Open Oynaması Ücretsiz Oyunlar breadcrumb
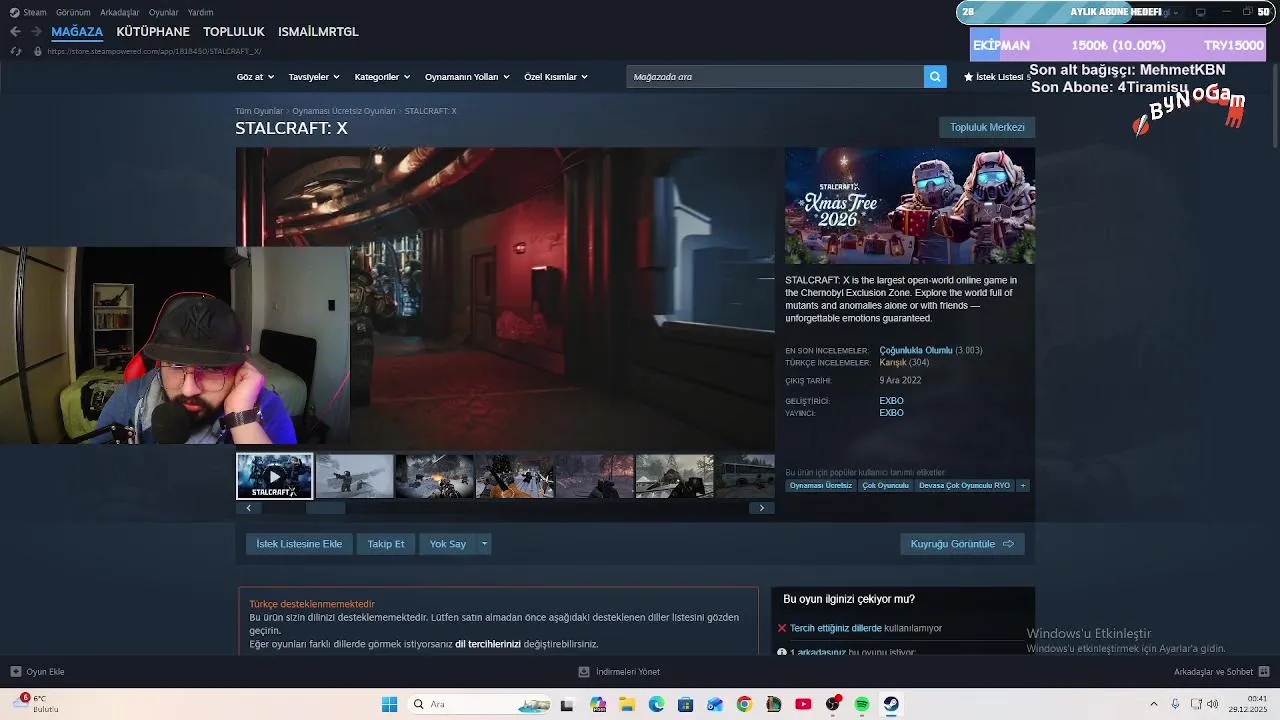1280x720 pixels. 344,111
